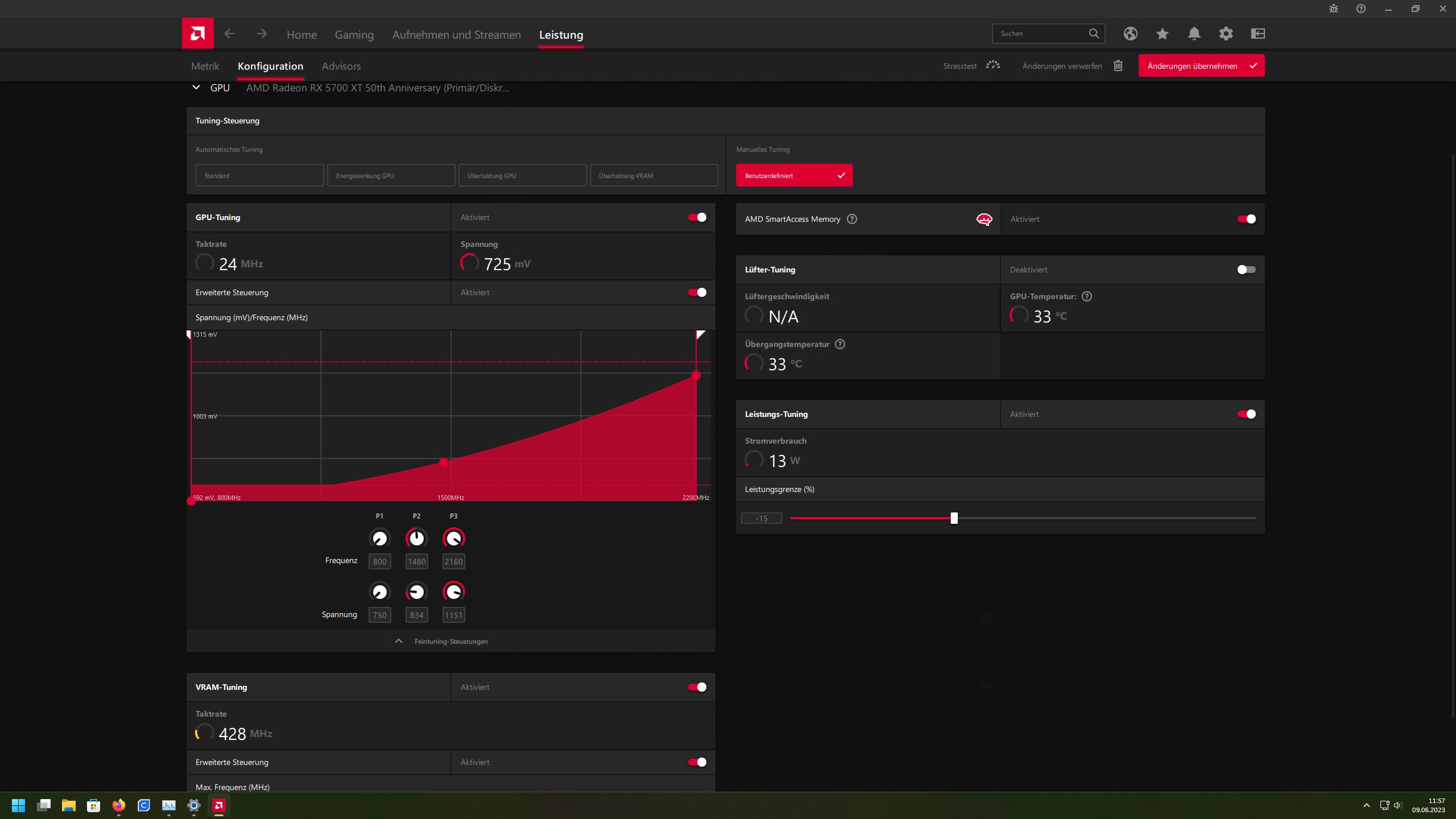Click the SmartAccess Memory help icon
Screen dimensions: 1456x819
(x=851, y=219)
